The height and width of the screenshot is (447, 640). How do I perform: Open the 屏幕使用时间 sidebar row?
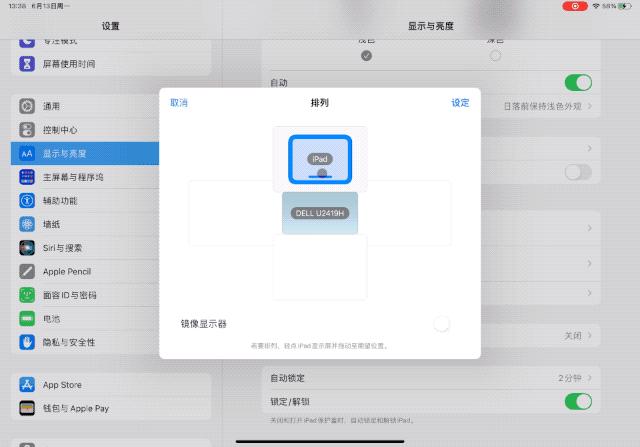[111, 64]
